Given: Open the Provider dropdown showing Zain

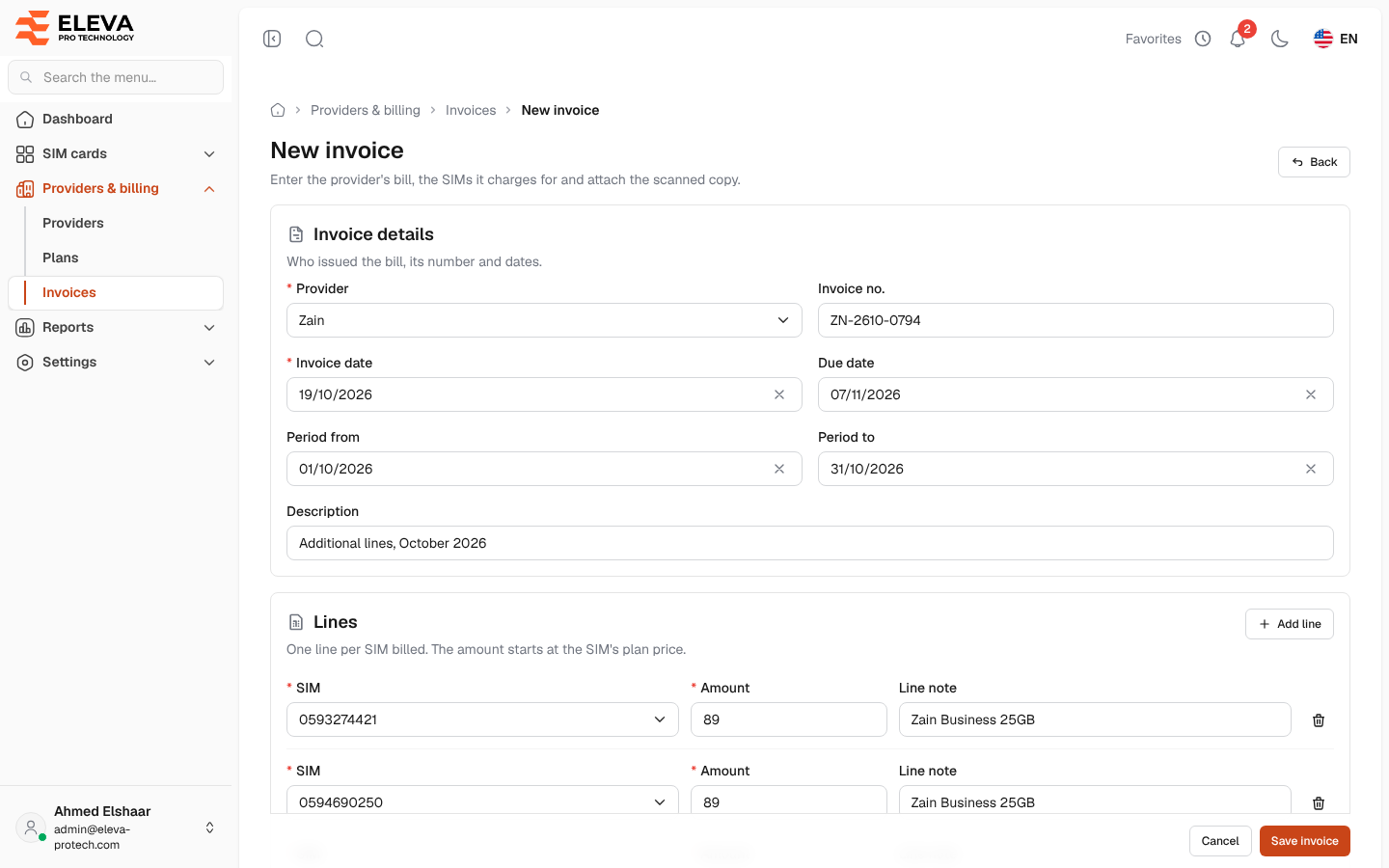Looking at the screenshot, I should [x=544, y=320].
